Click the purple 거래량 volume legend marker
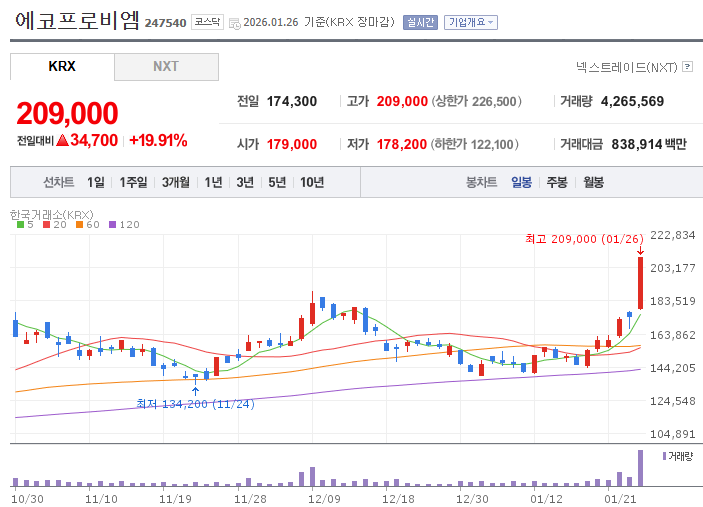The image size is (703, 507). (664, 456)
